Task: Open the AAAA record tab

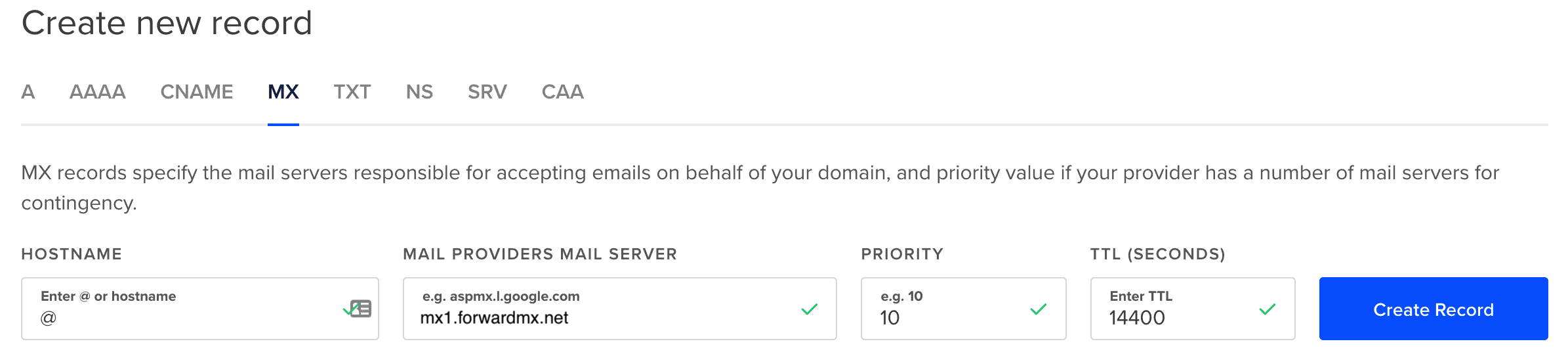Action: point(98,92)
